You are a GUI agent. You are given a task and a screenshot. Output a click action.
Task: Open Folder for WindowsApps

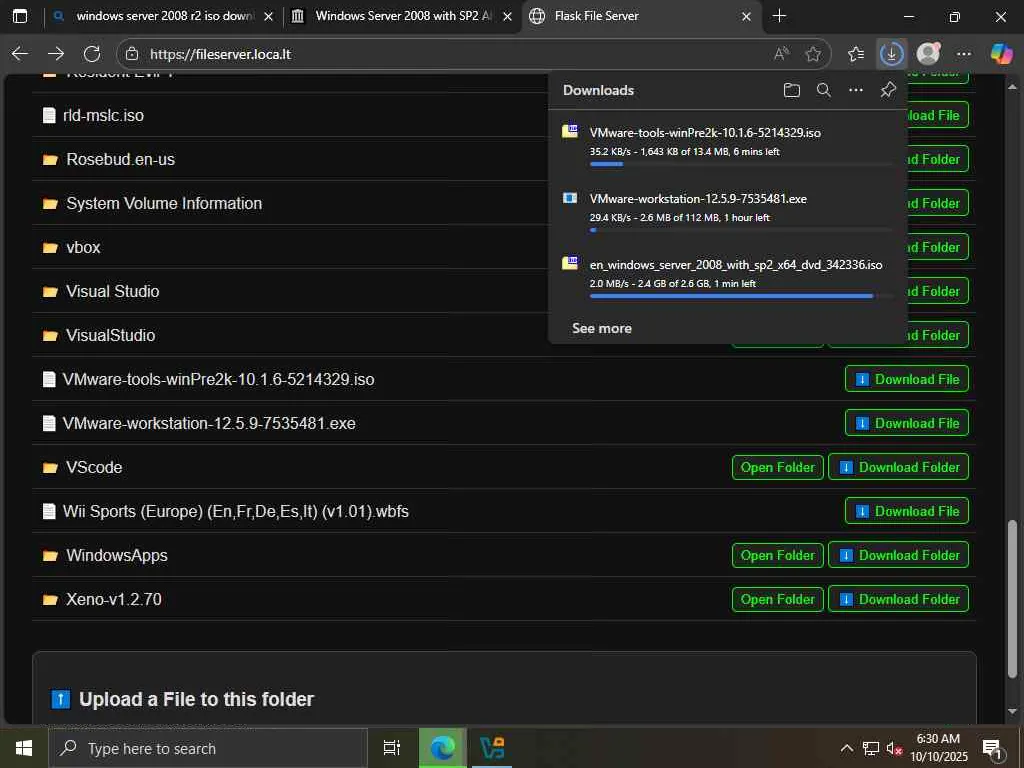(x=777, y=555)
